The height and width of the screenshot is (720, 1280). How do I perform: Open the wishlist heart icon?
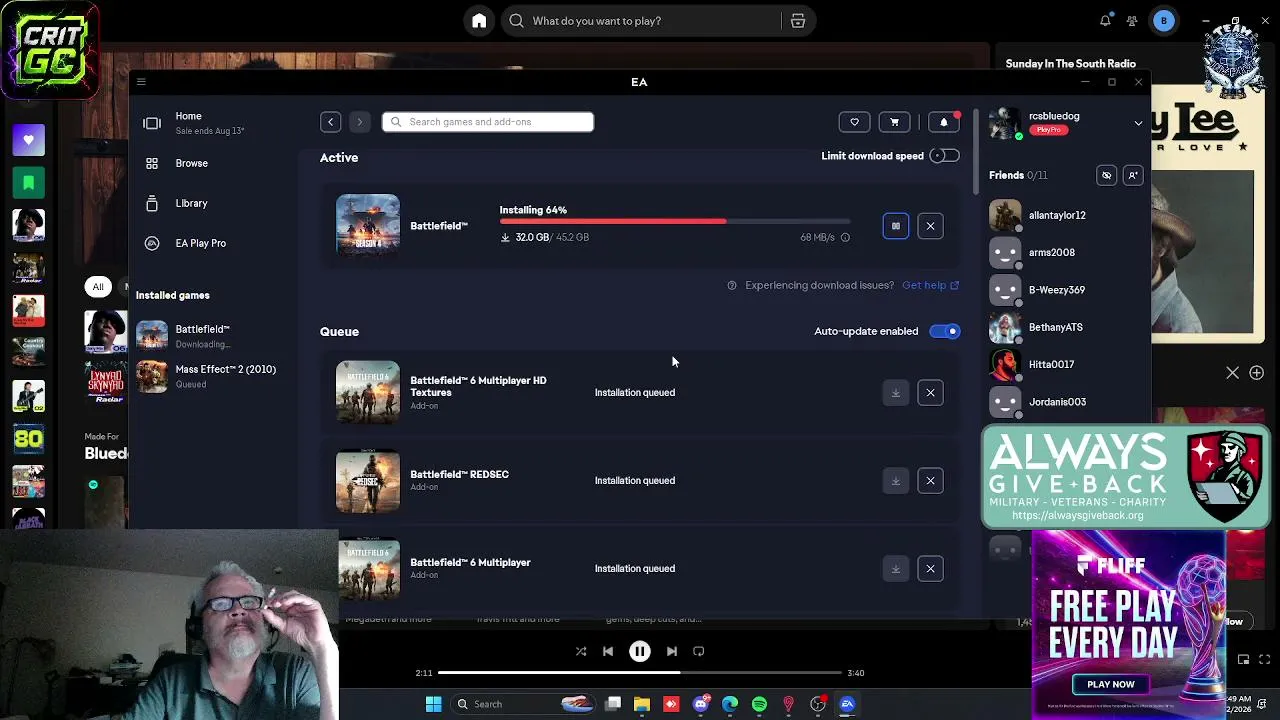click(x=854, y=122)
